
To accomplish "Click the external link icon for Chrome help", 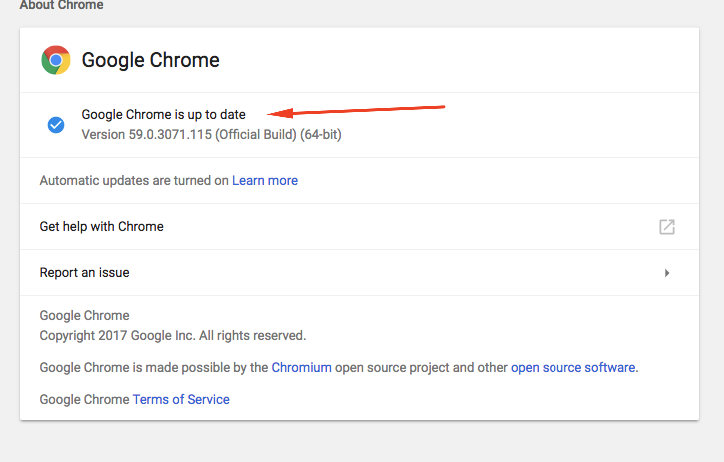I will 666,227.
